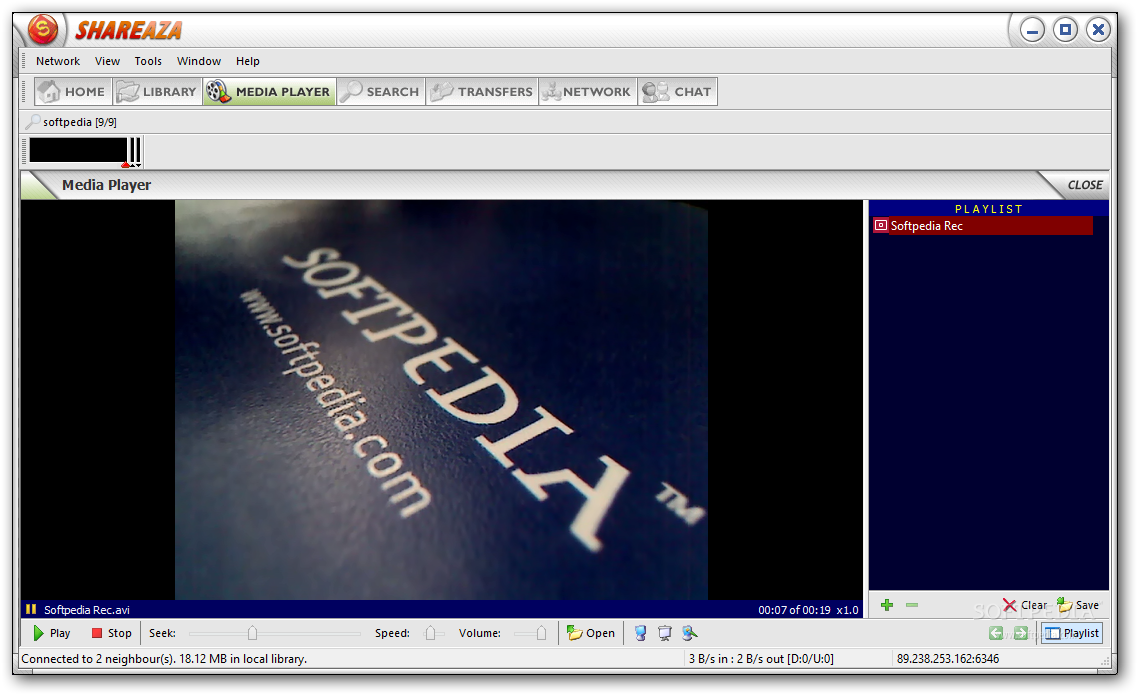Click the black bandwidth monitor graph

click(x=78, y=151)
